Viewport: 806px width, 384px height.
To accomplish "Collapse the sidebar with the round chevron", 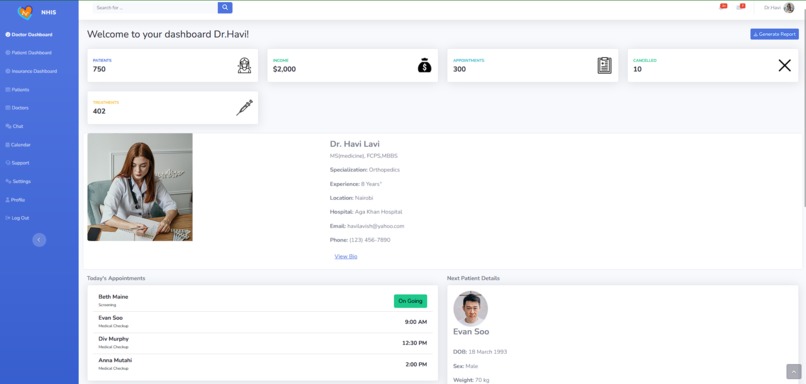I will [39, 240].
